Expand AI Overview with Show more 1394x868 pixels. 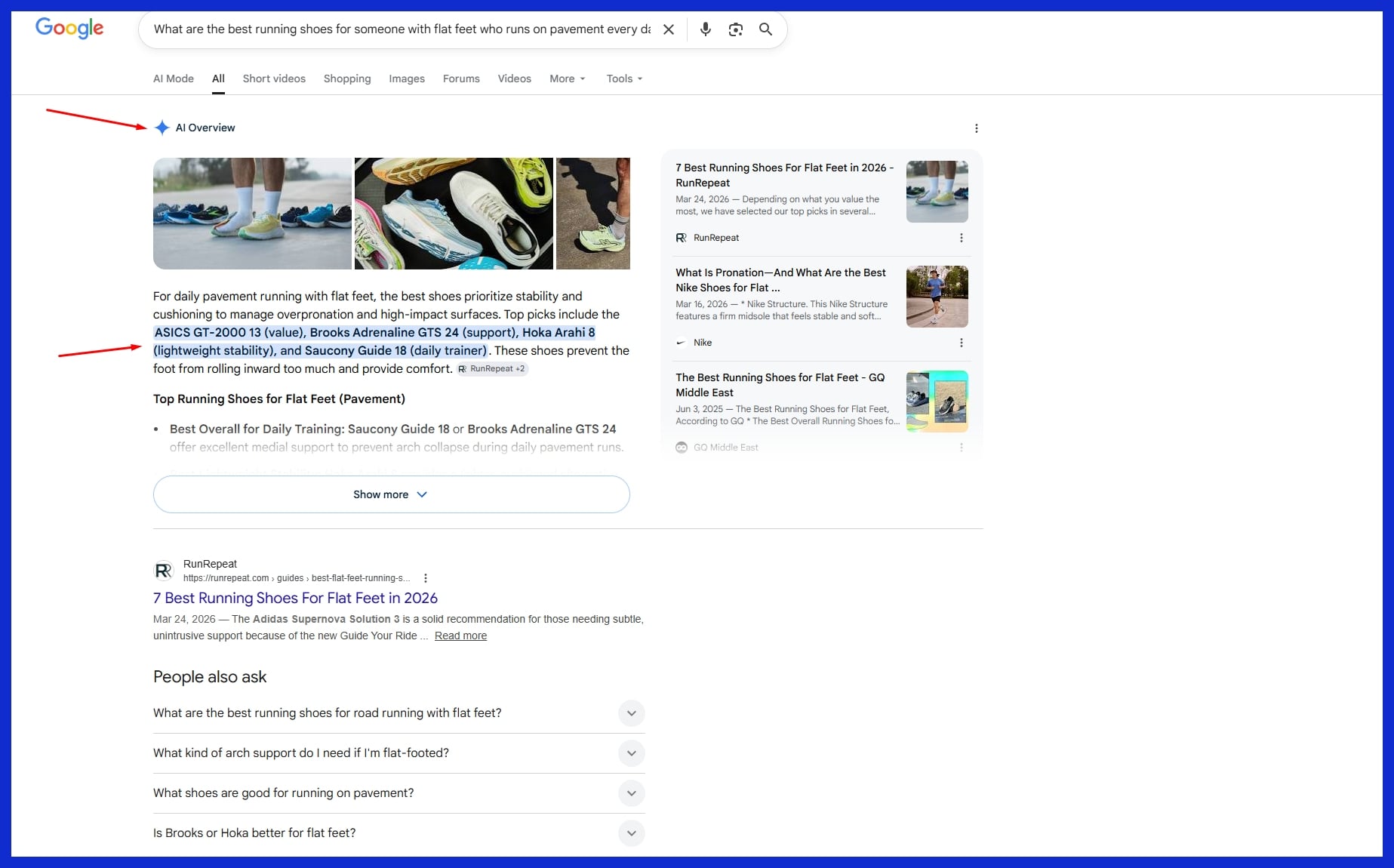(391, 494)
